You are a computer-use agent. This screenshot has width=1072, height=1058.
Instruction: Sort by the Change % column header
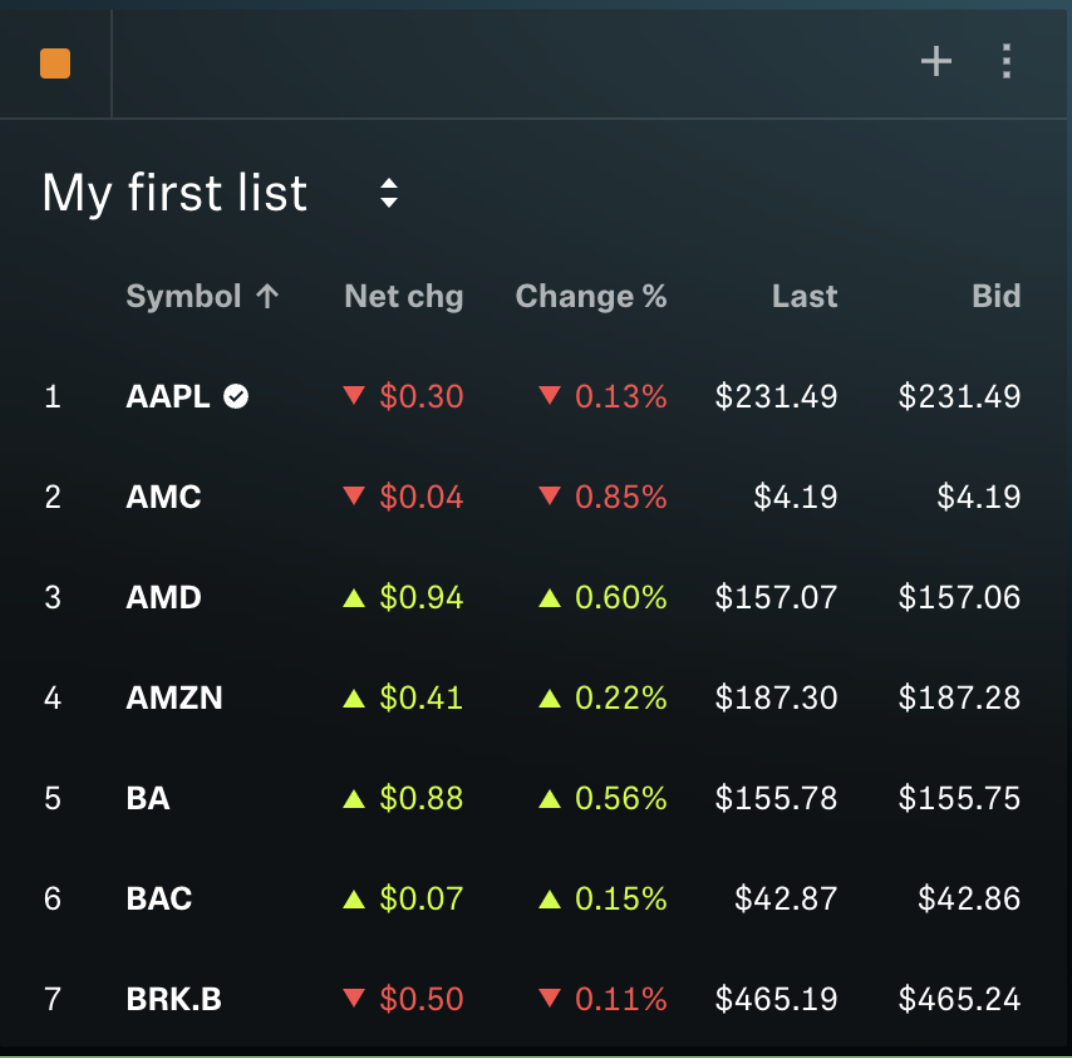pos(591,296)
